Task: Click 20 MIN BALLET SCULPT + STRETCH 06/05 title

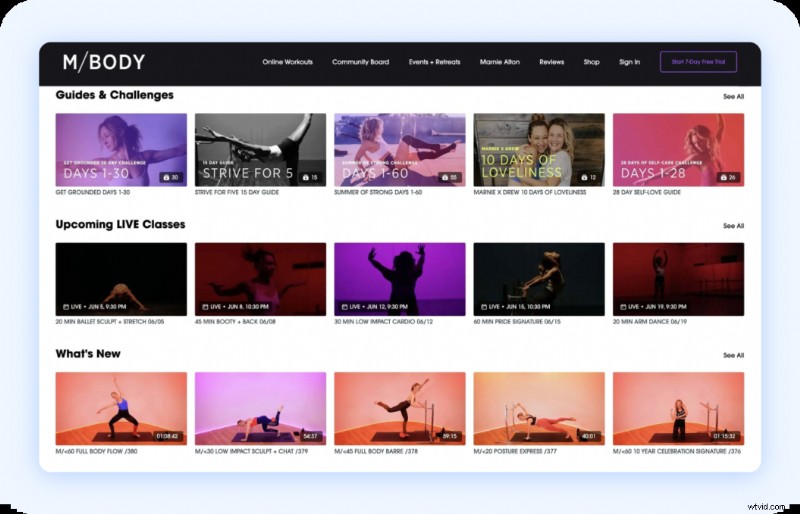Action: click(x=110, y=322)
